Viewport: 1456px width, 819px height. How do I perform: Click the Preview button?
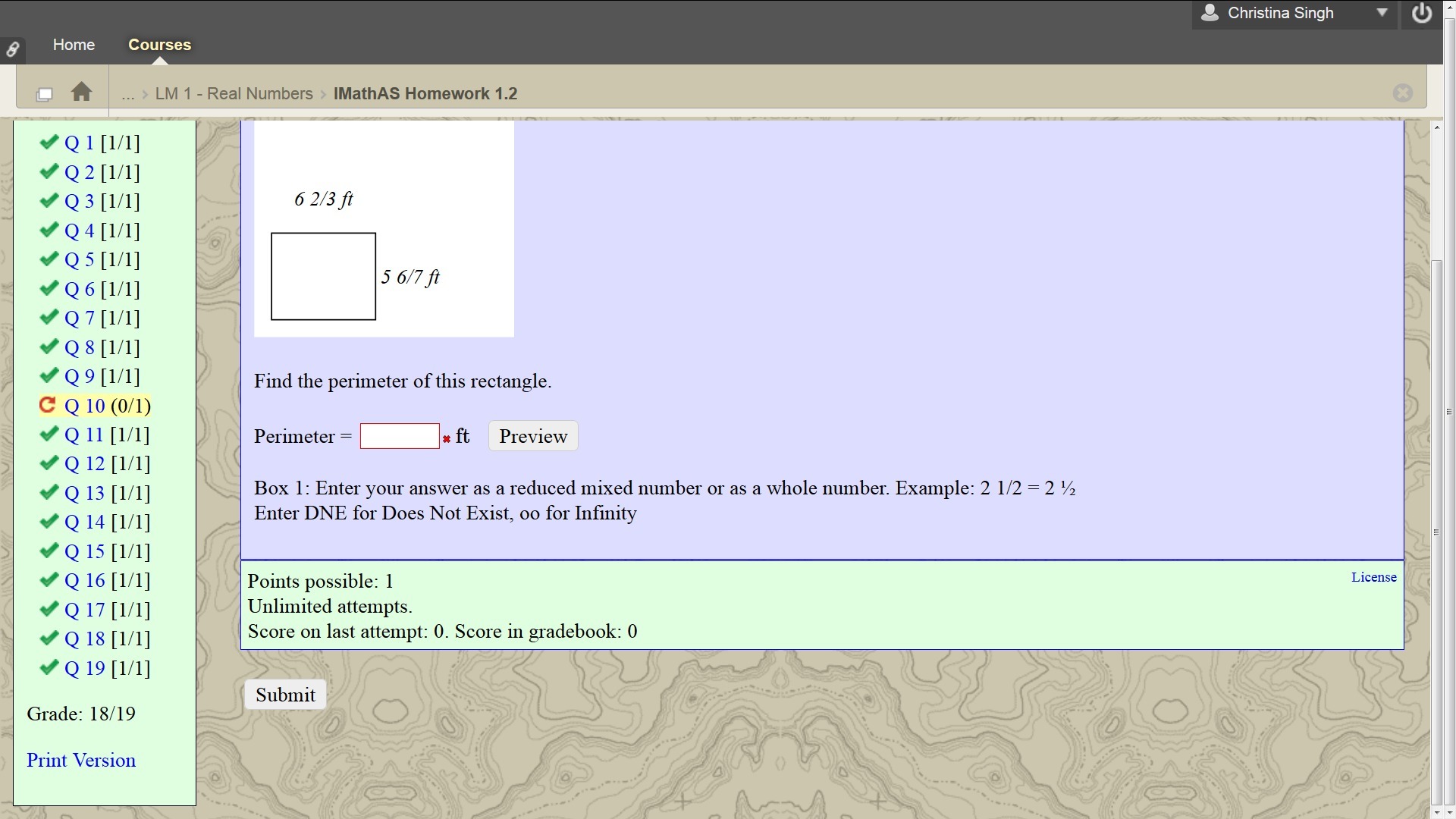coord(533,436)
